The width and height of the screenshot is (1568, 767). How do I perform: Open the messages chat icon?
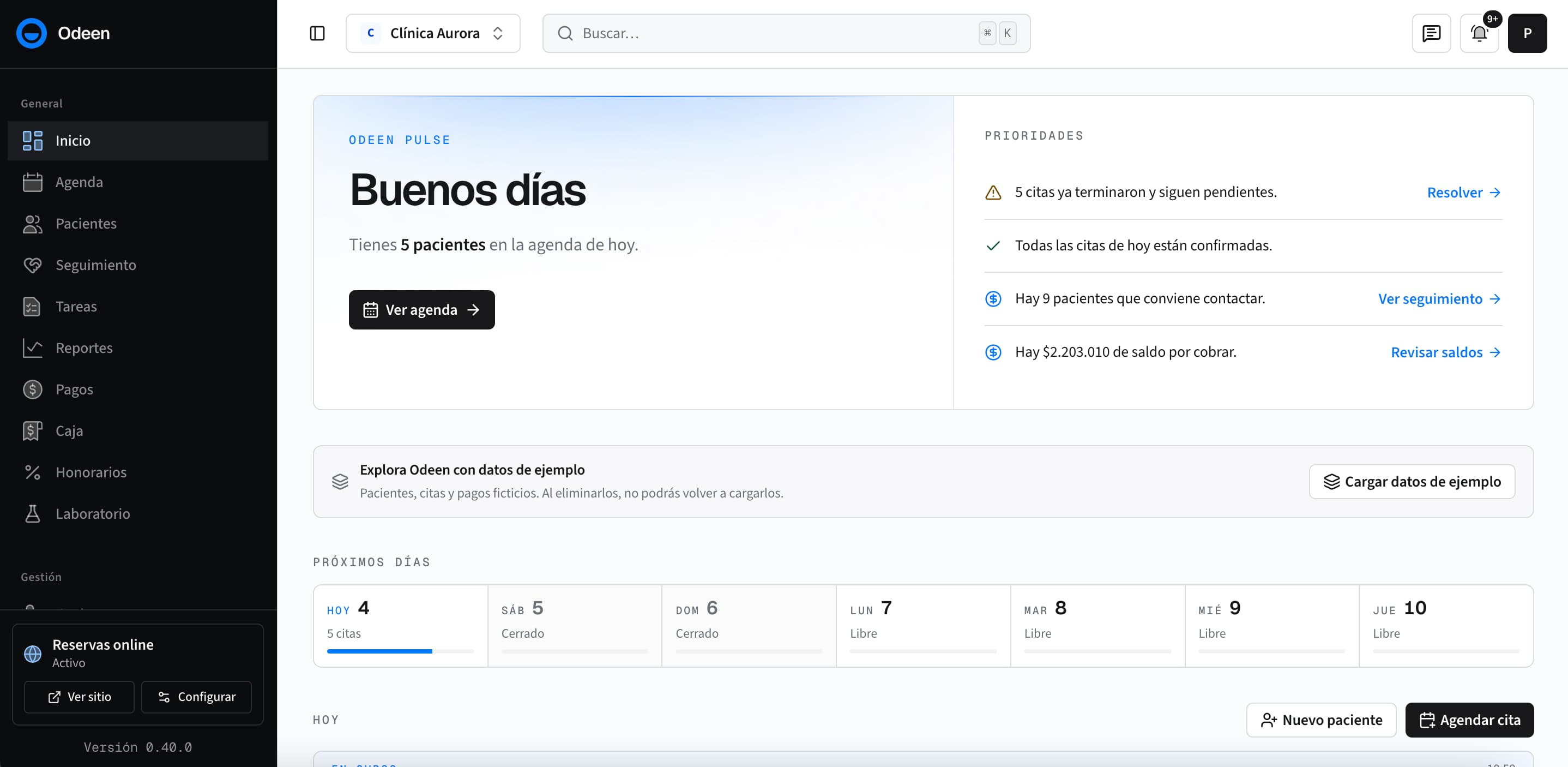point(1431,33)
